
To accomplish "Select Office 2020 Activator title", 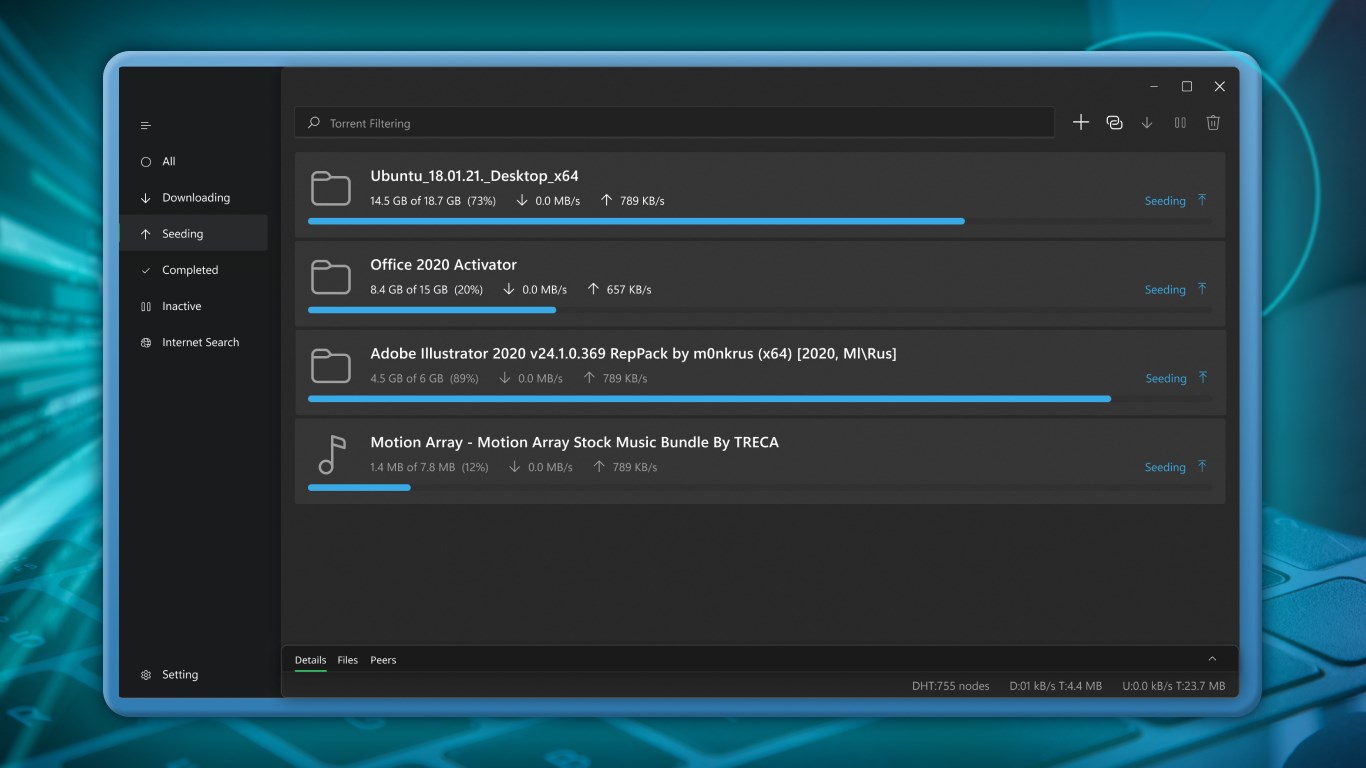I will pos(443,265).
